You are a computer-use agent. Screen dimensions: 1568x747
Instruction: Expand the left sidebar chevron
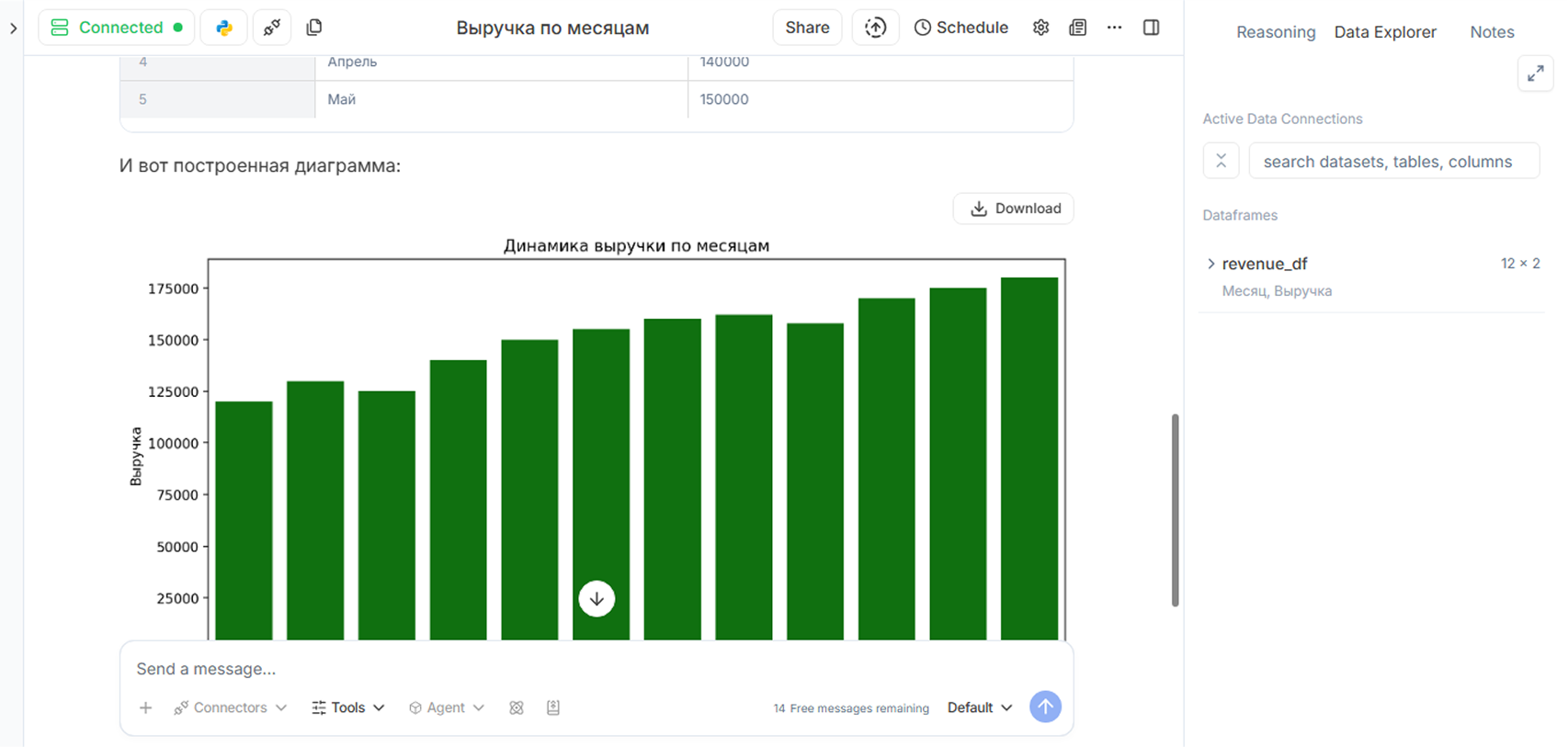coord(13,28)
